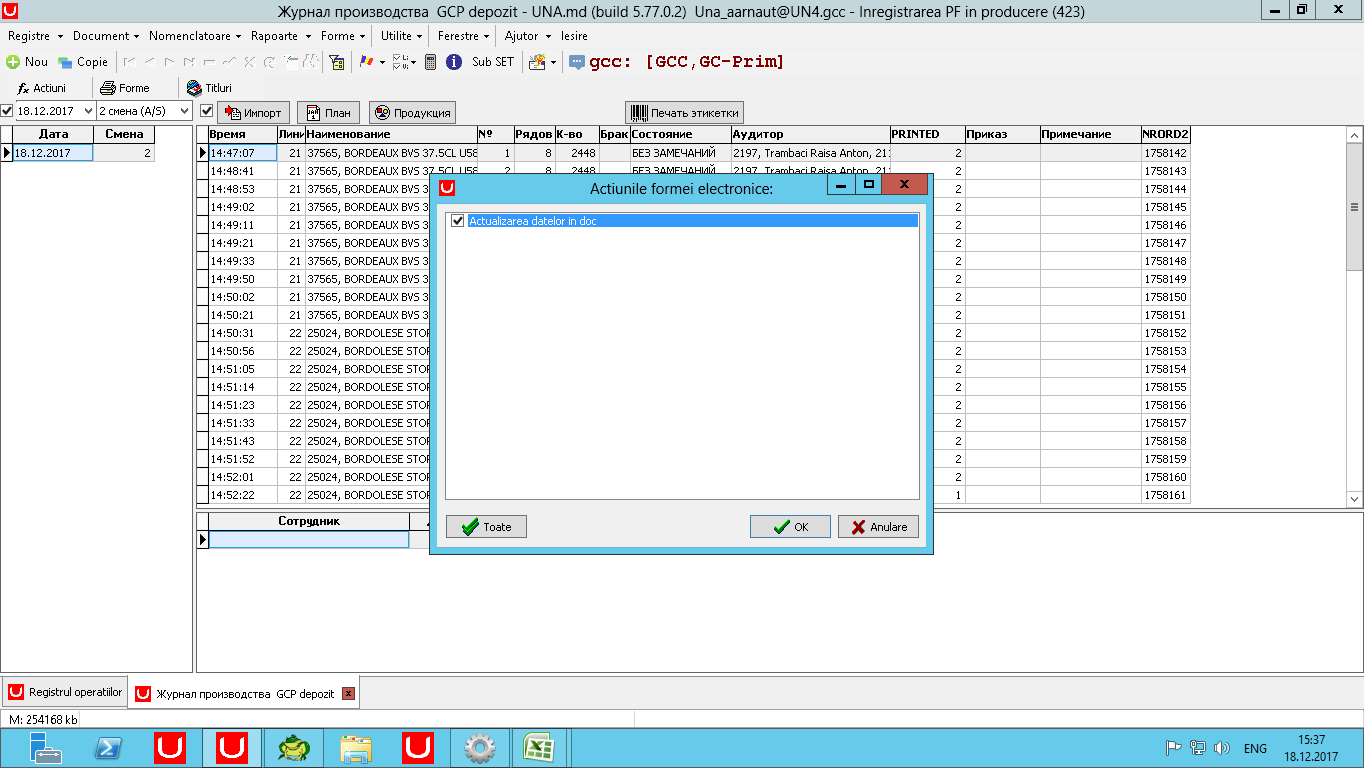Open the date 18.12.2017 dropdown
The height and width of the screenshot is (768, 1364).
pos(88,111)
